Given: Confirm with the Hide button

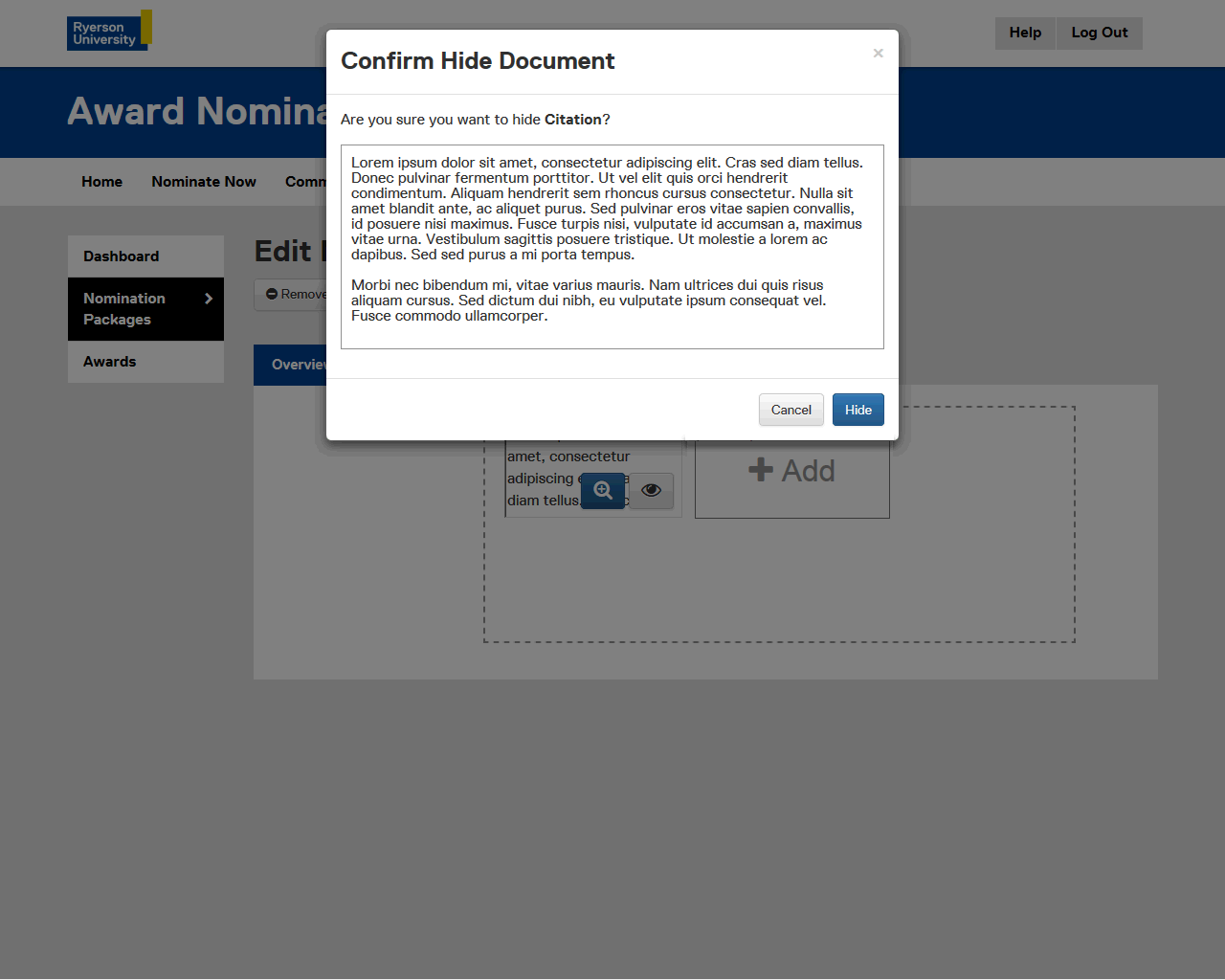Looking at the screenshot, I should pos(857,410).
